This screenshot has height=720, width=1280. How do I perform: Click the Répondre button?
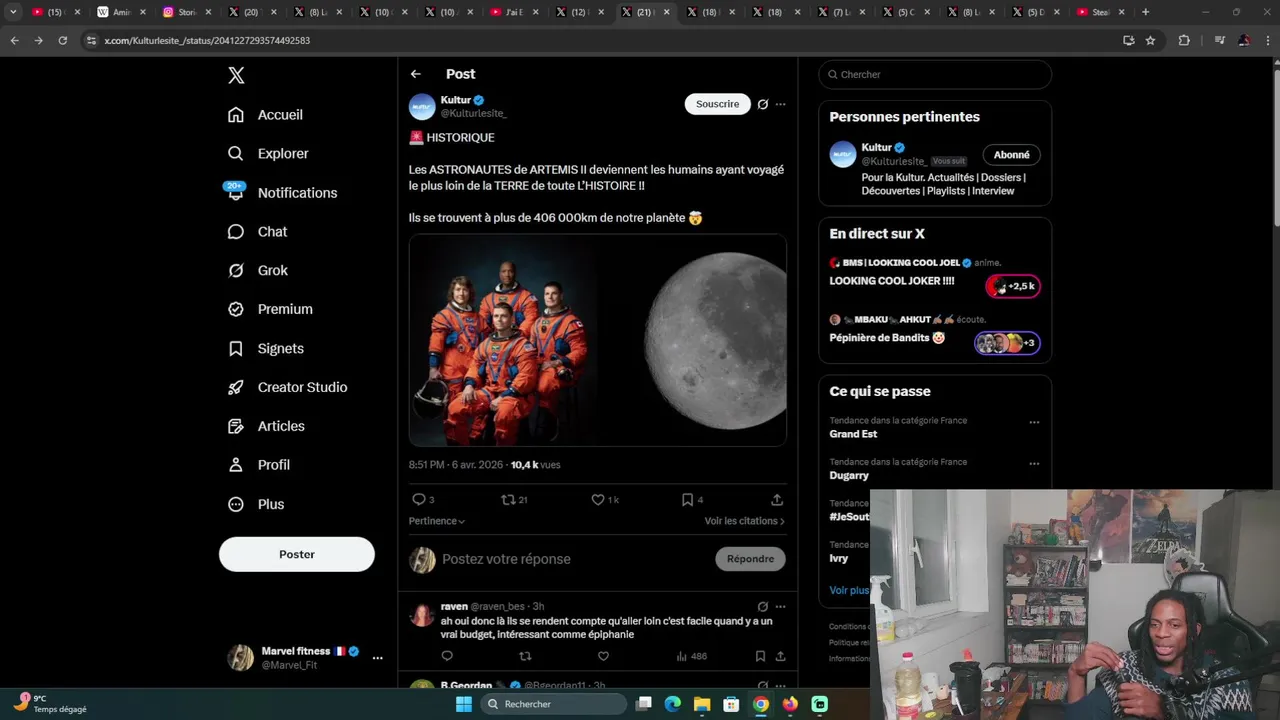(751, 559)
